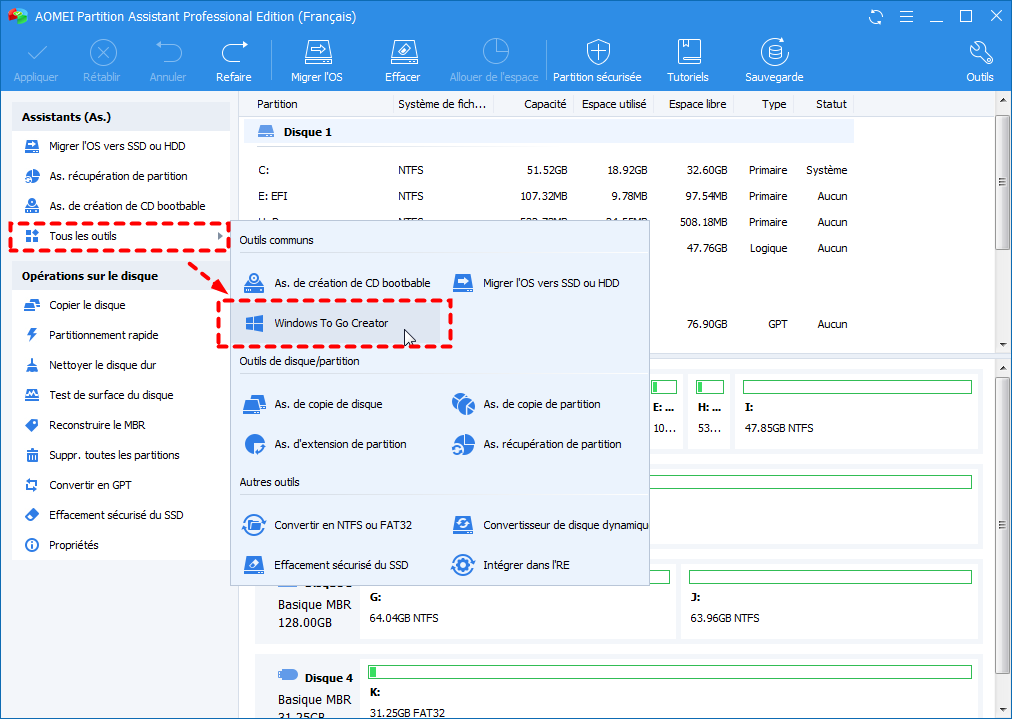
Task: Choose Intégrer dans l'RE option
Action: [x=526, y=565]
